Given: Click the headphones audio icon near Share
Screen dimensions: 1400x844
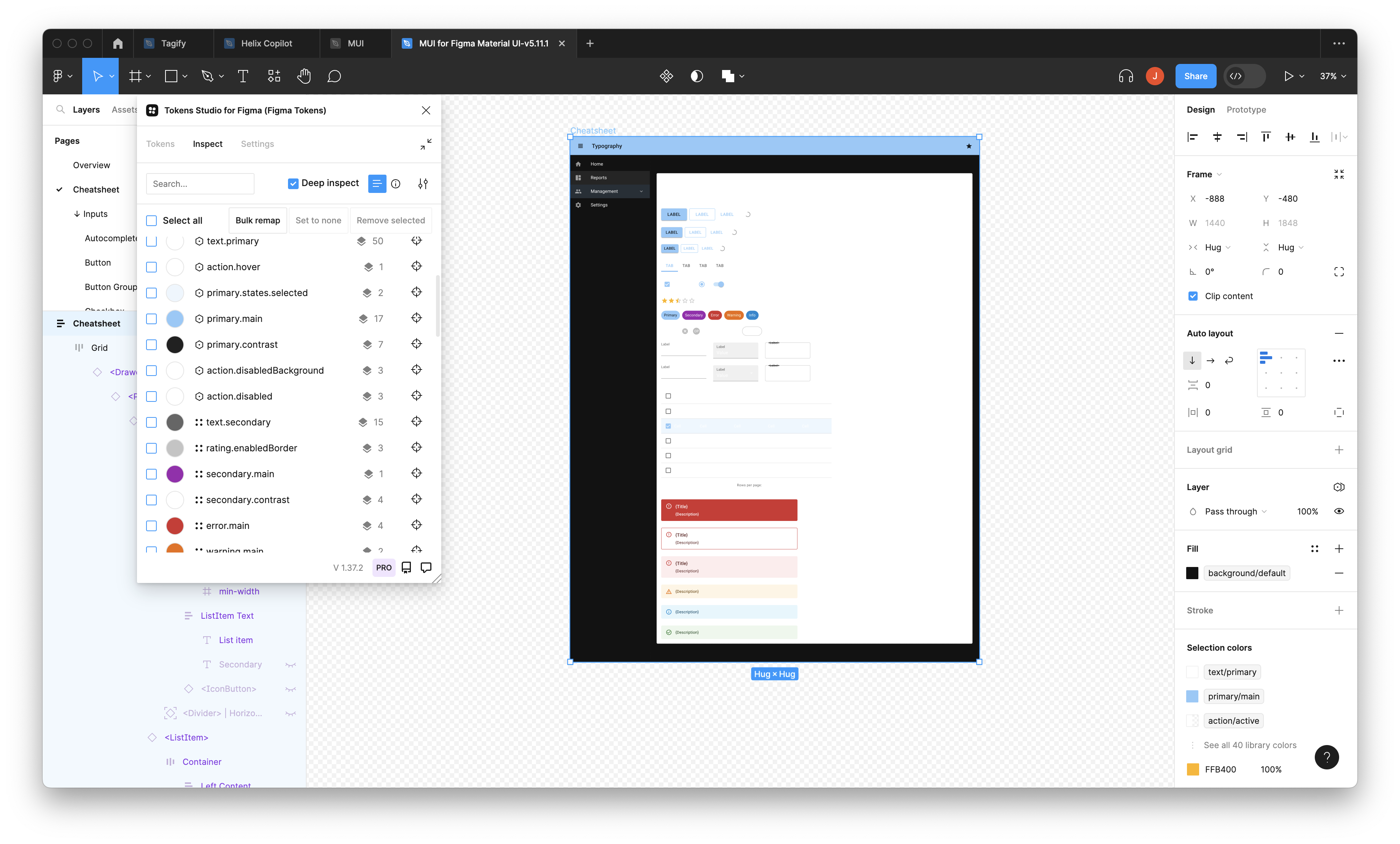Looking at the screenshot, I should point(1126,76).
